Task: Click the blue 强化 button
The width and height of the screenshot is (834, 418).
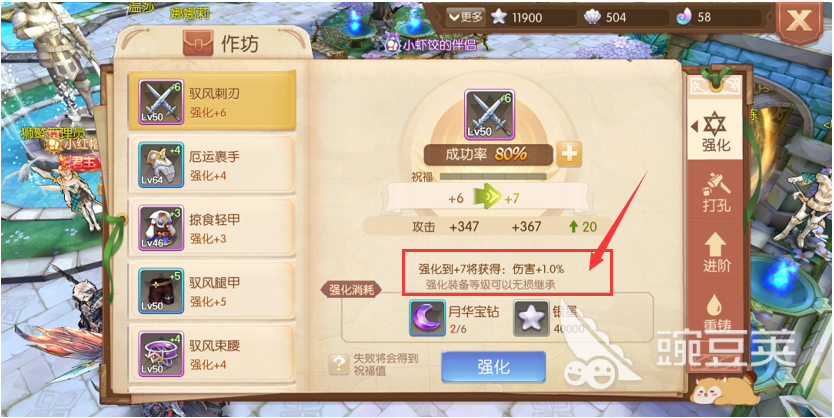Action: click(x=494, y=367)
